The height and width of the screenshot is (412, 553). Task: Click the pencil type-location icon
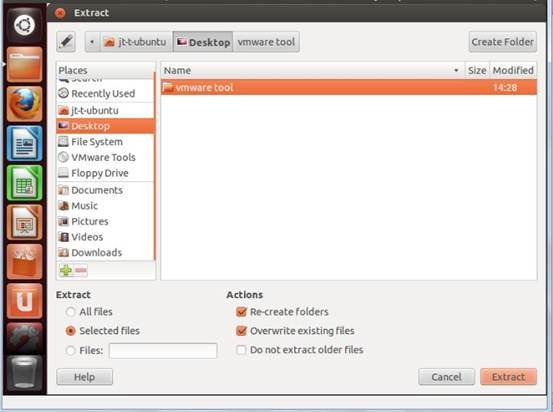point(66,42)
